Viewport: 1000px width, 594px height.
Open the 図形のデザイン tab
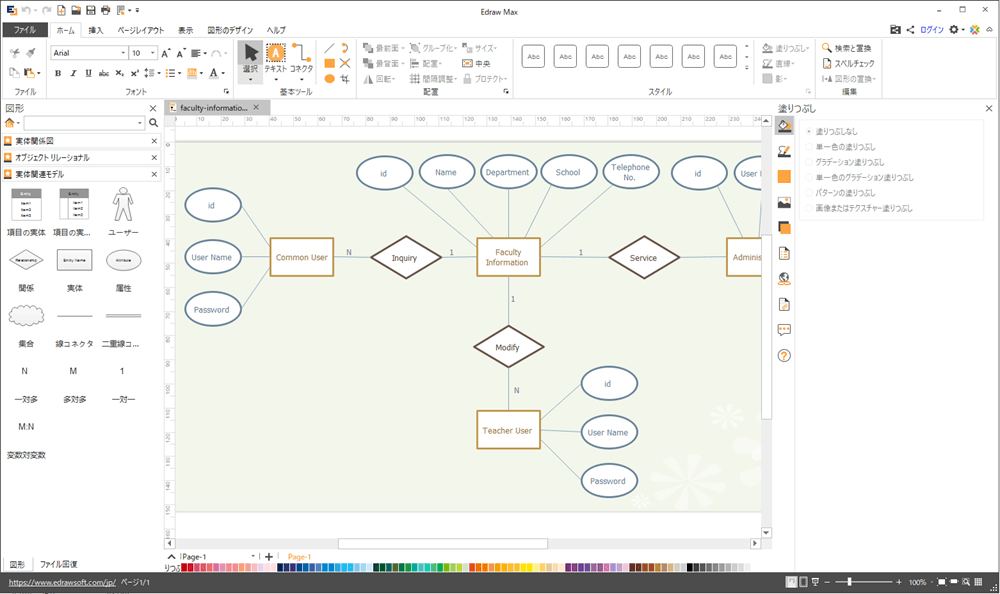pyautogui.click(x=230, y=30)
